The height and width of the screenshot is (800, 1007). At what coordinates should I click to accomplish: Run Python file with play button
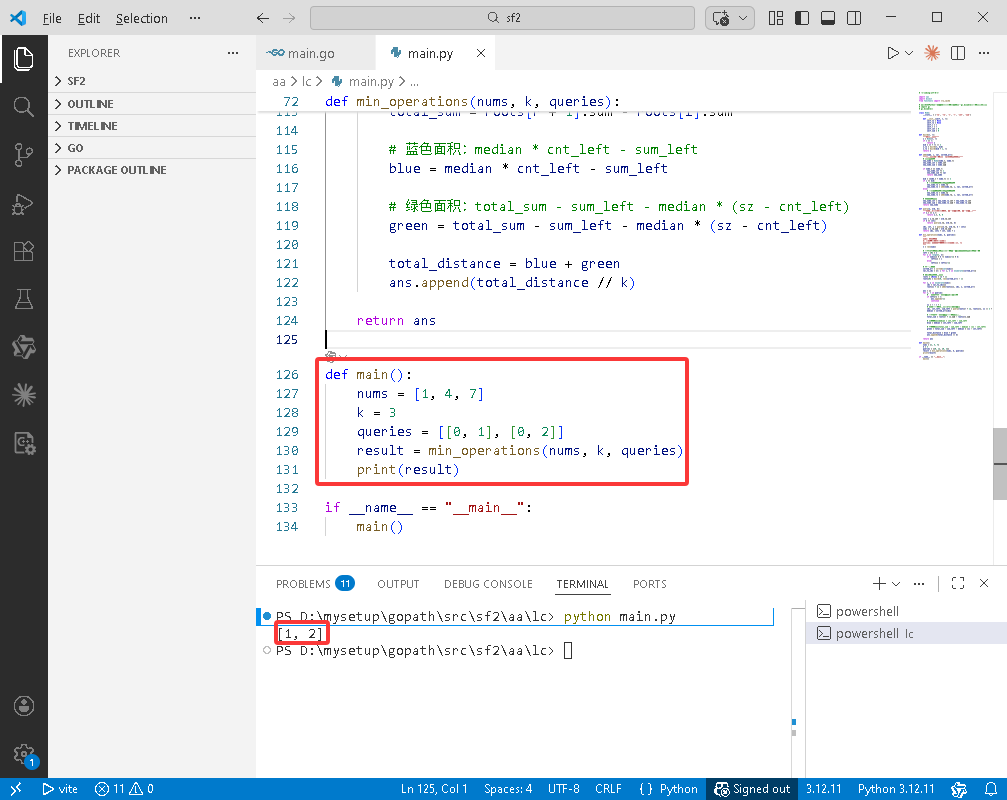[x=893, y=53]
